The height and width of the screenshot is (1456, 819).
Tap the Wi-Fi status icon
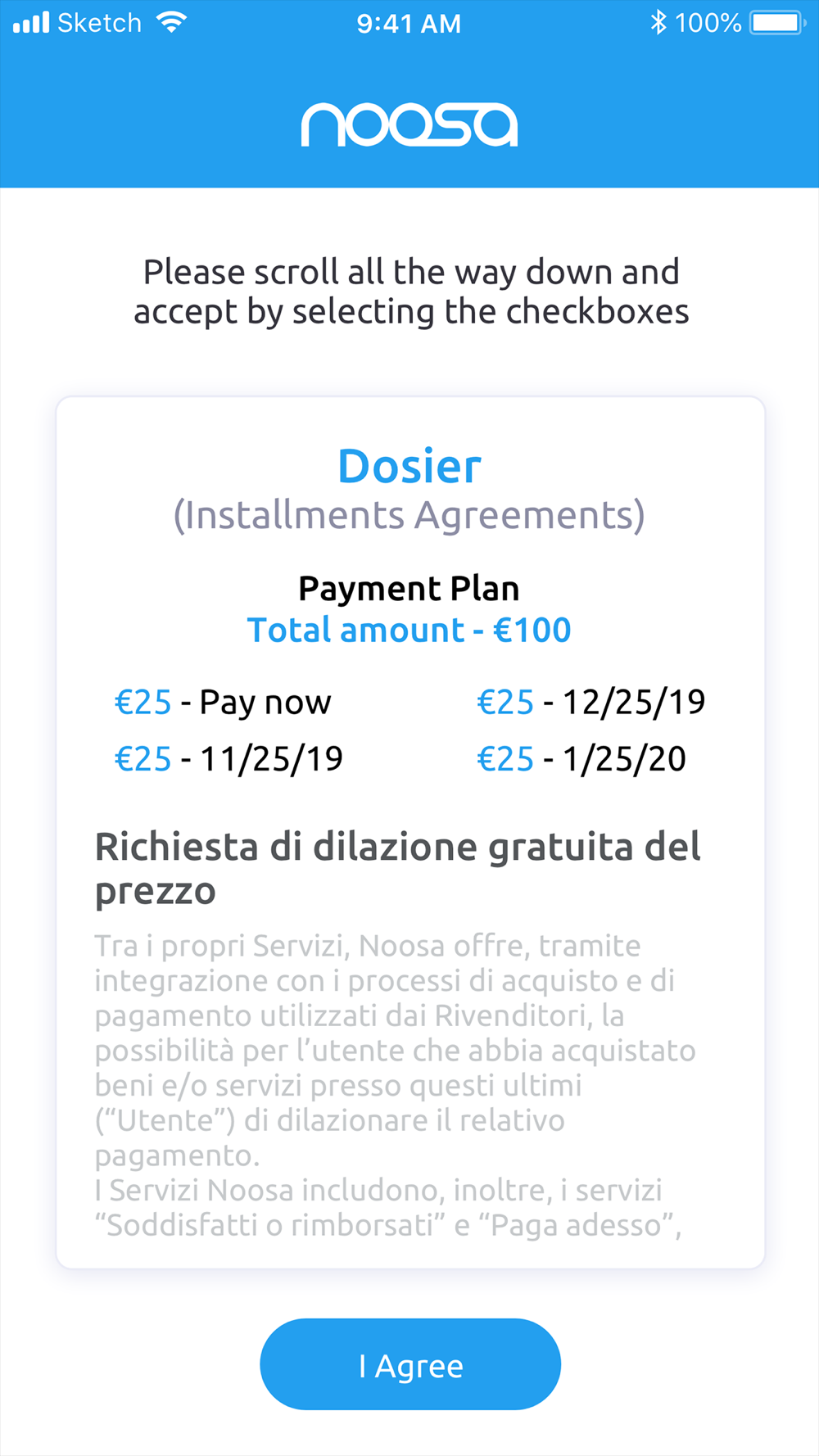pyautogui.click(x=171, y=22)
